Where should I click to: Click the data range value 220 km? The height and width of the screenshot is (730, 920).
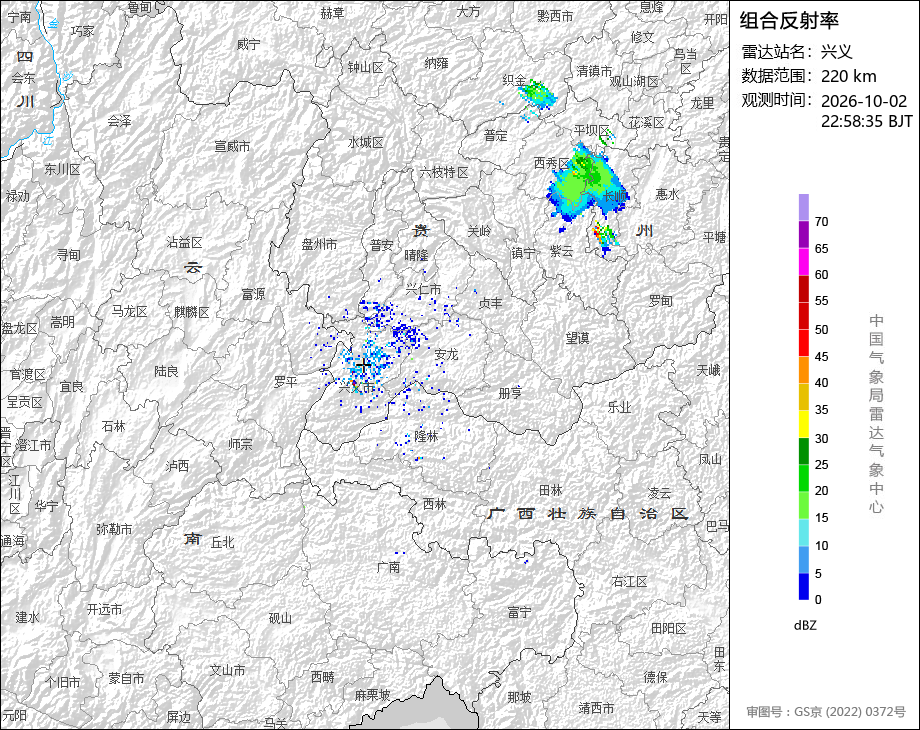pos(848,76)
